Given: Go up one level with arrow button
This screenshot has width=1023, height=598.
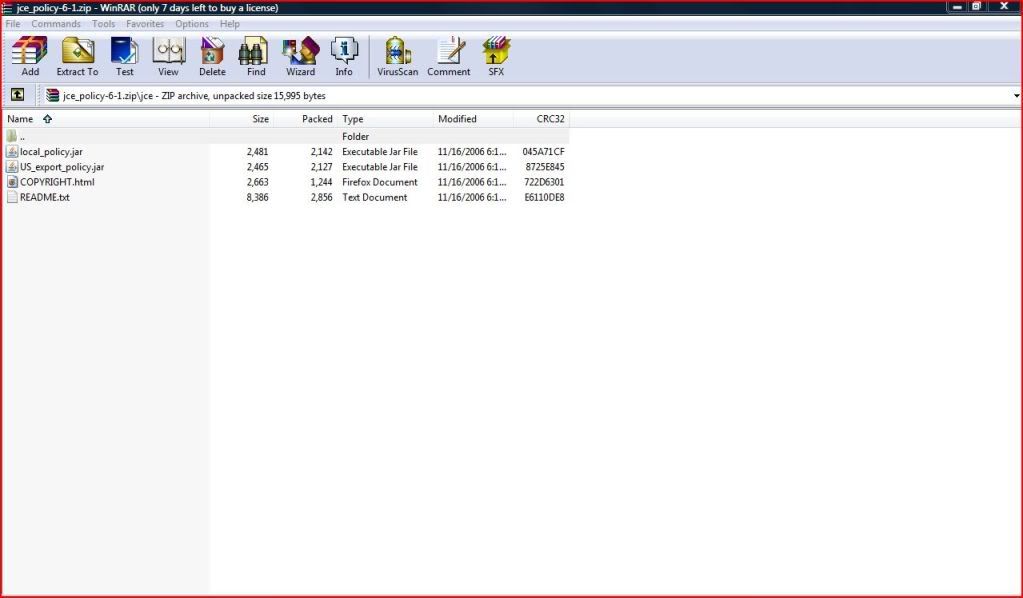Looking at the screenshot, I should 18,95.
